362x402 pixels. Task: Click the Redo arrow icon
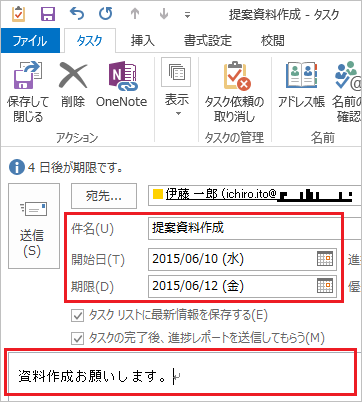106,14
